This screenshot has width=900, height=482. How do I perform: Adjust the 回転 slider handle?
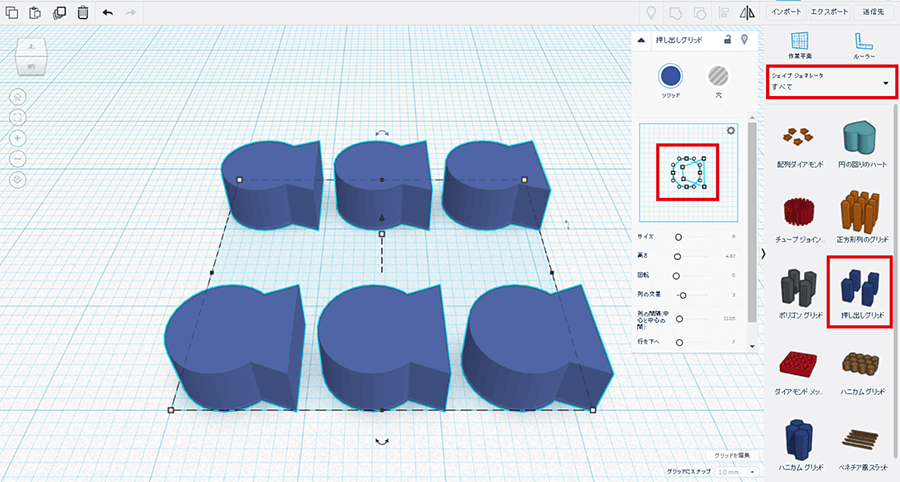click(676, 276)
